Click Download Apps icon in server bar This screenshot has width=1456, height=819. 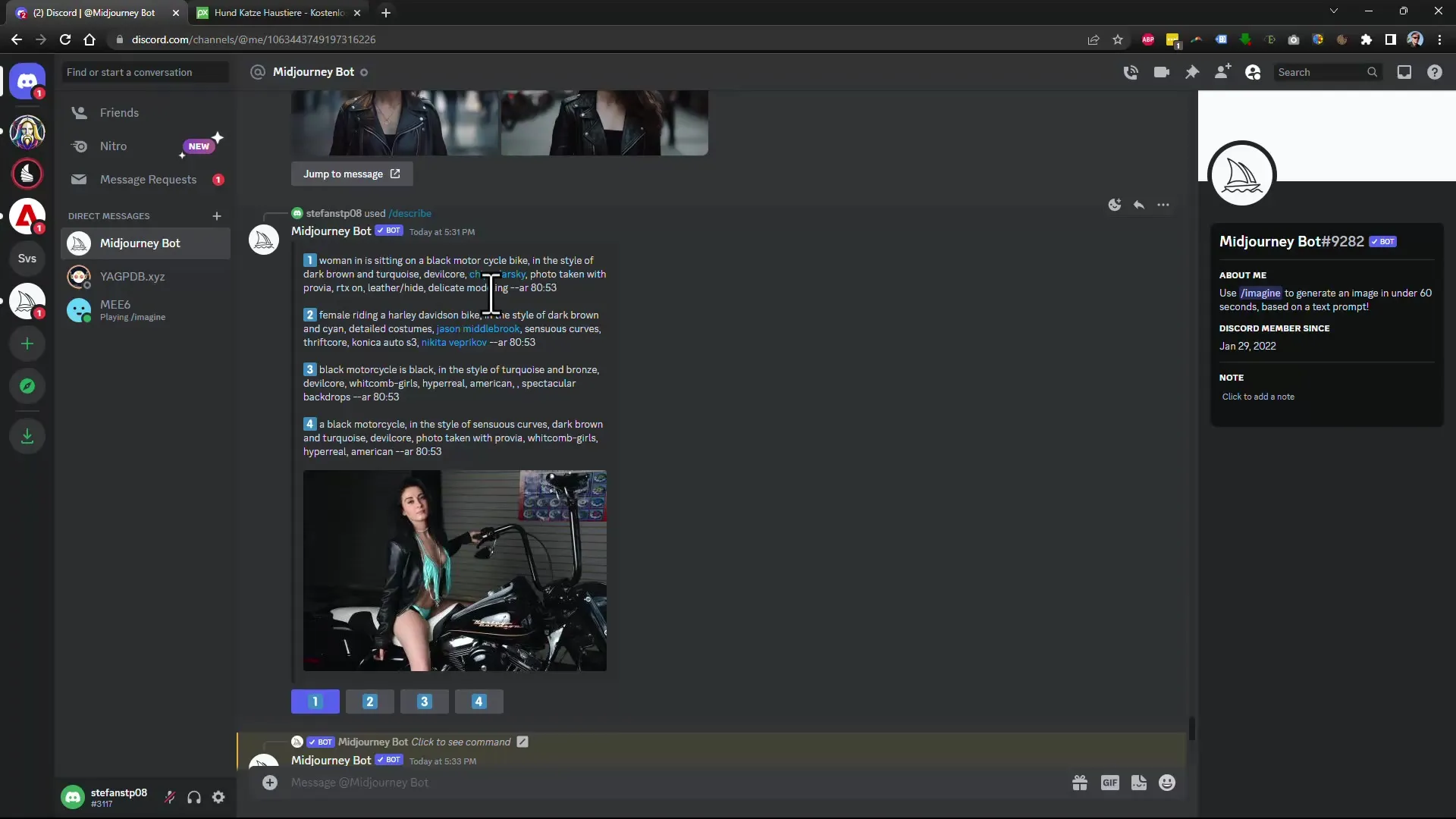27,436
